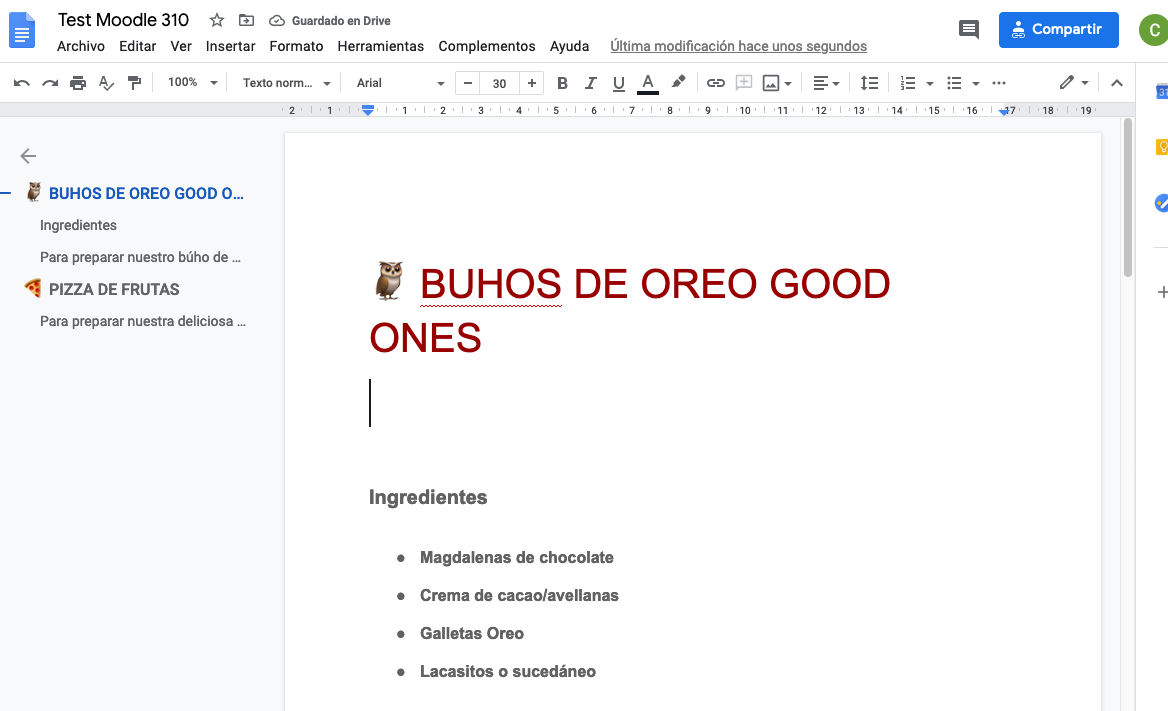Increase font size with plus button
Image resolution: width=1168 pixels, height=711 pixels.
(532, 83)
